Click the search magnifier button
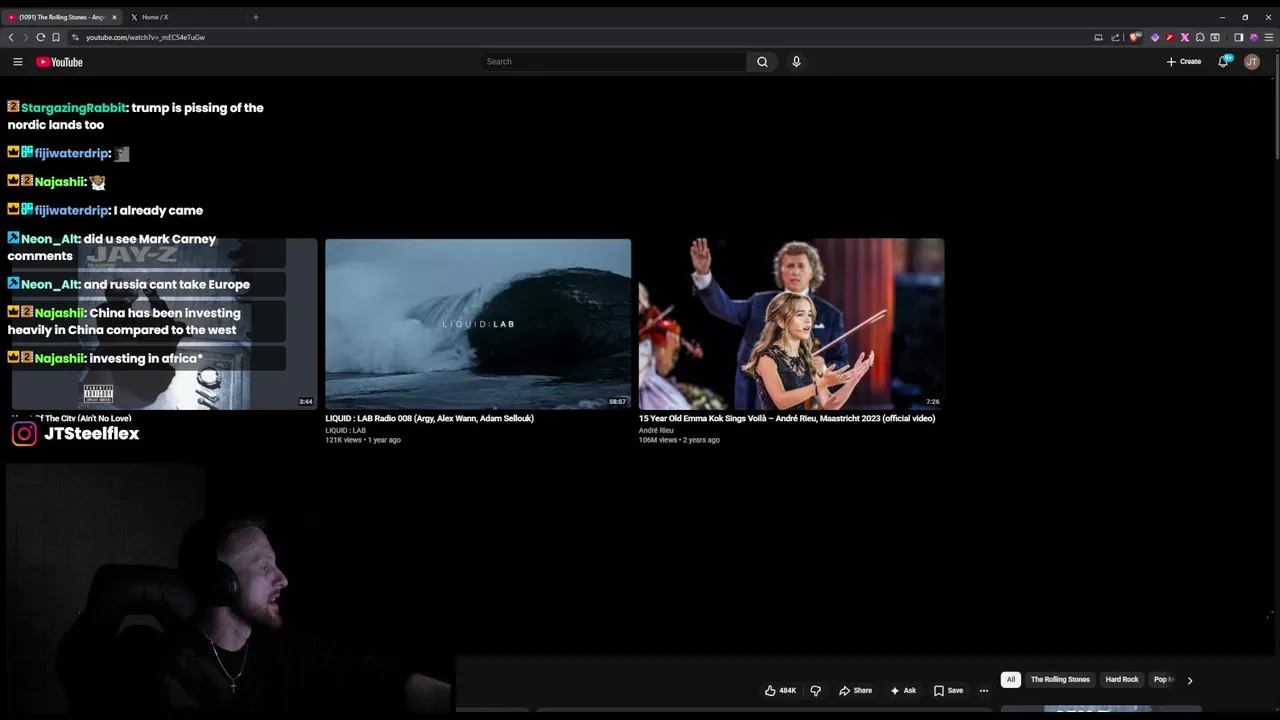This screenshot has height=720, width=1280. pos(762,62)
